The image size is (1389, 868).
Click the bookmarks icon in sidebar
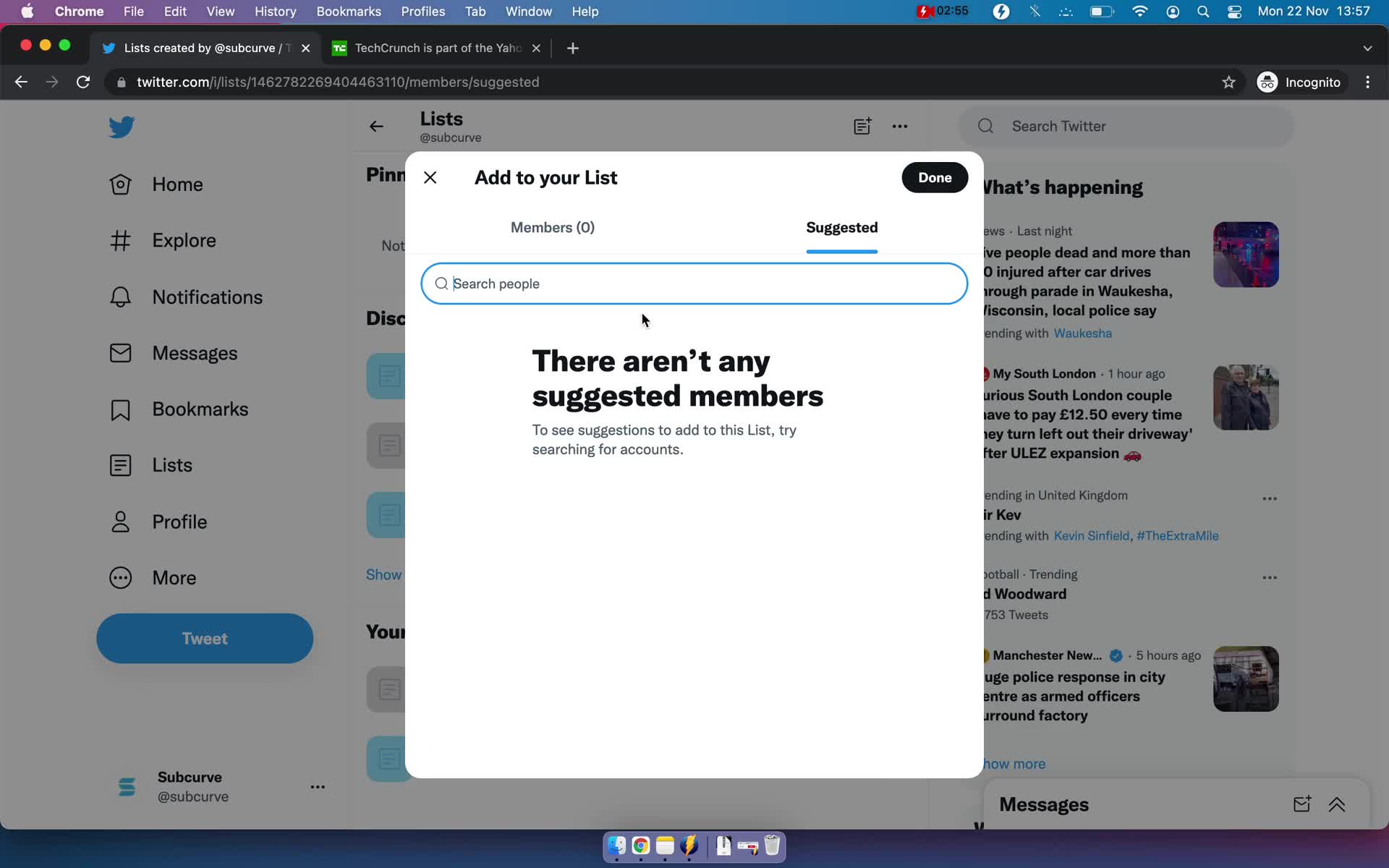tap(119, 409)
